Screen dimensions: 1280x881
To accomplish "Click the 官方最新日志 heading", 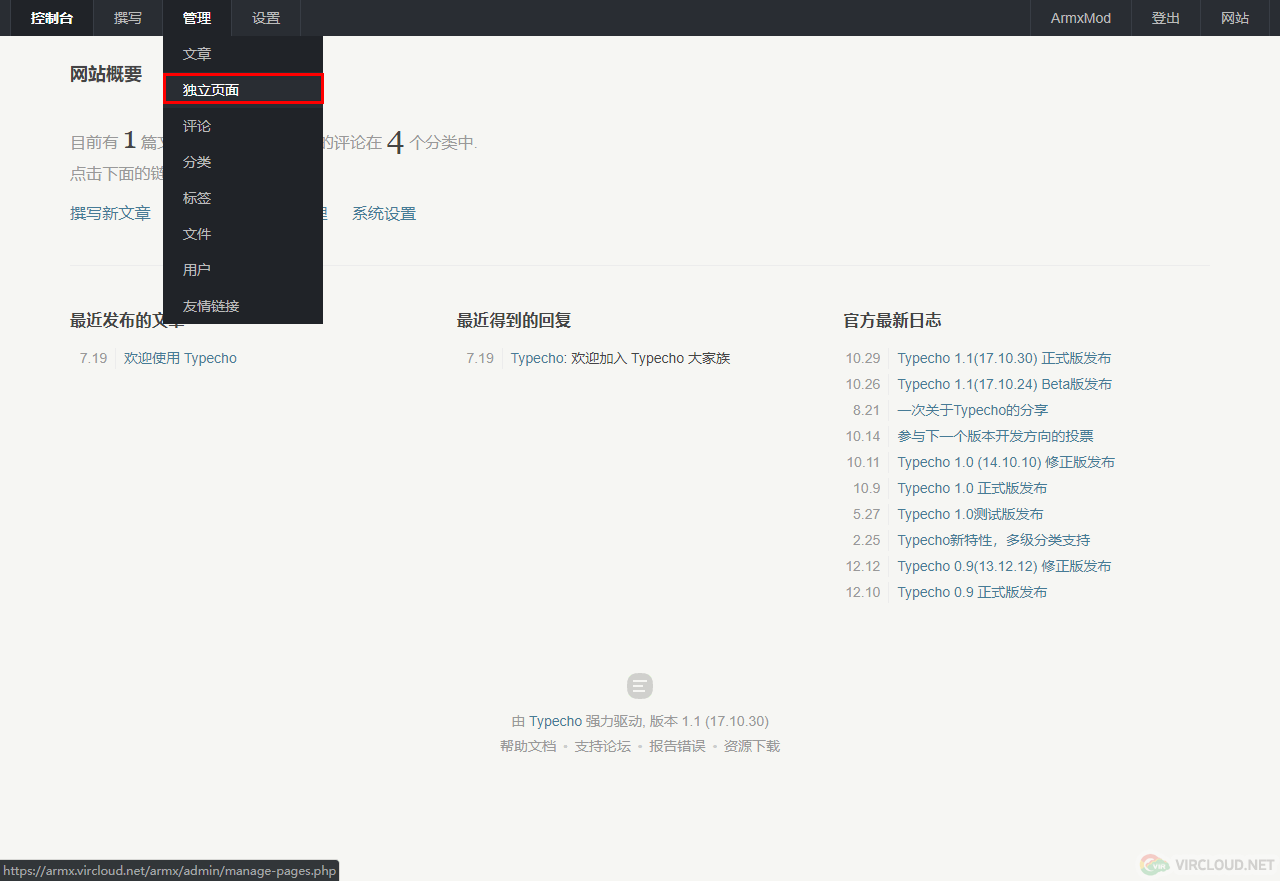I will [x=892, y=321].
